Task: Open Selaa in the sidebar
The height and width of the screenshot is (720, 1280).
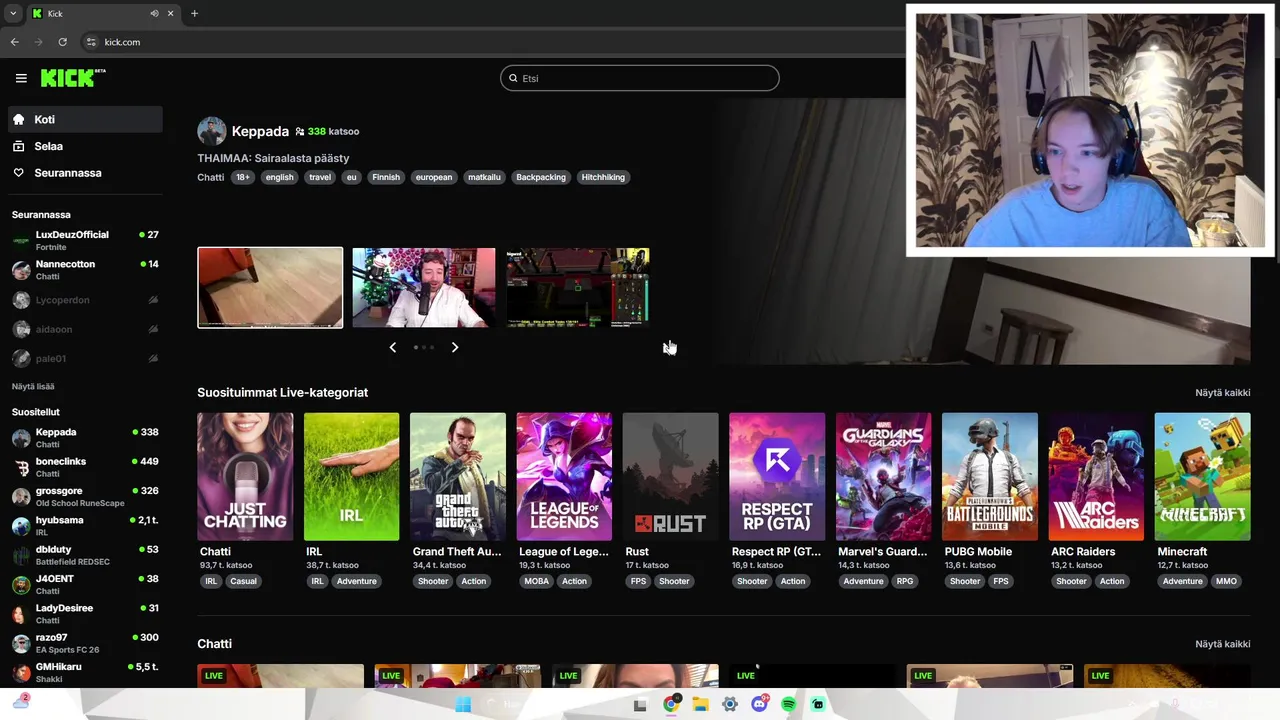Action: click(85, 146)
